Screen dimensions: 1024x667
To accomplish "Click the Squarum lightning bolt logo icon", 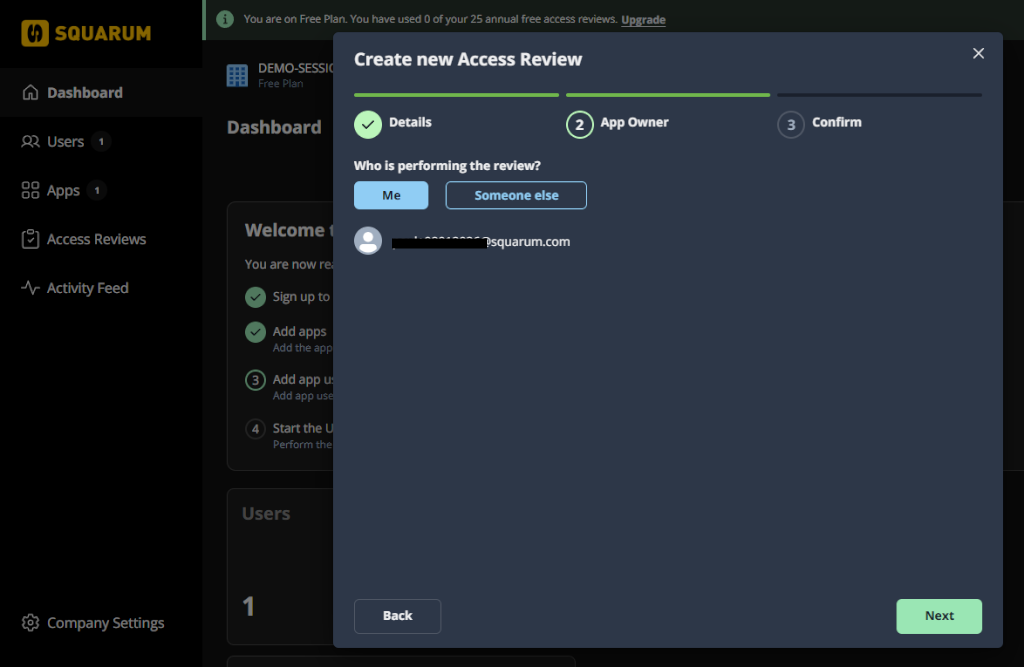I will coord(37,32).
